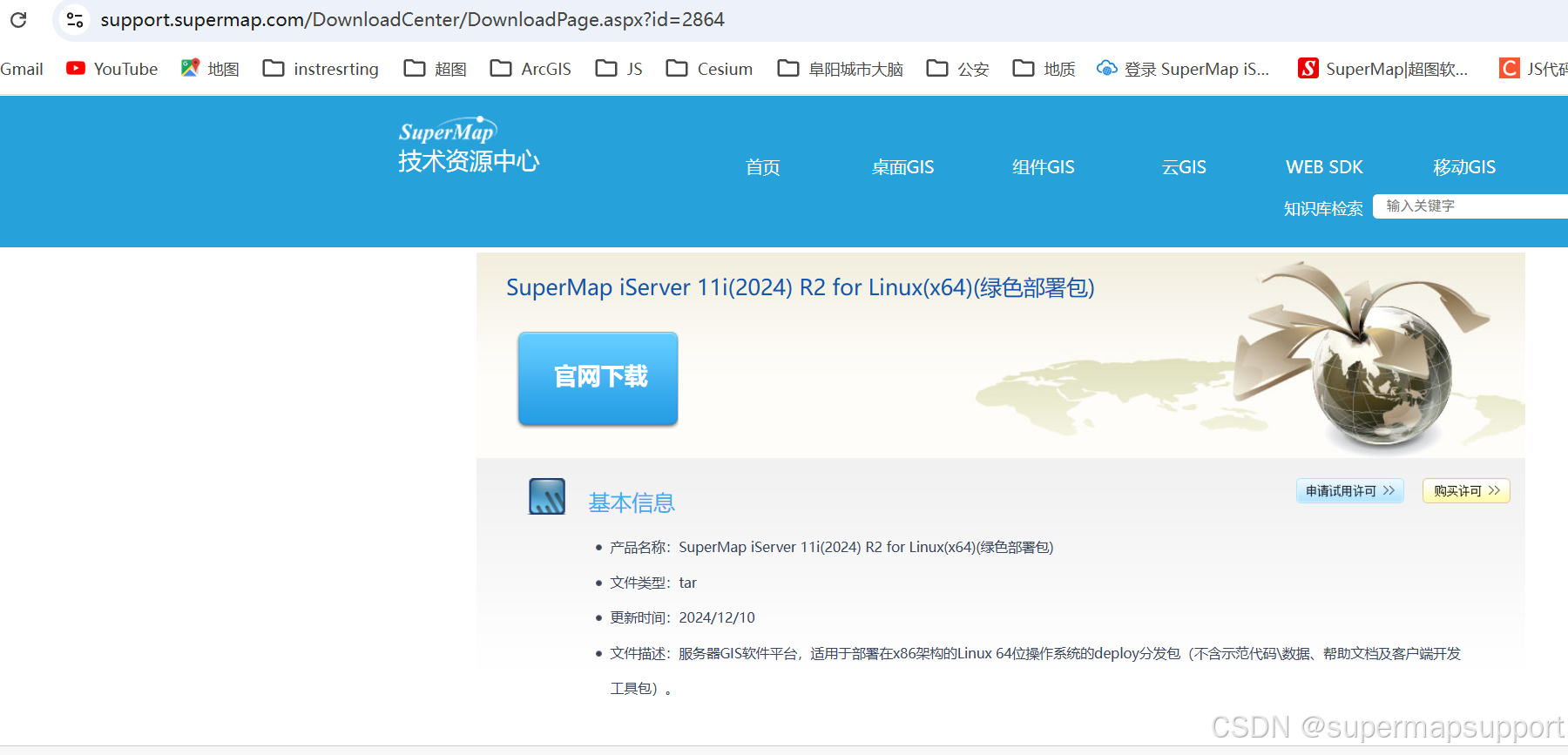
Task: Click the SuperMap iServer 11i(2024) R2 title
Action: click(800, 287)
